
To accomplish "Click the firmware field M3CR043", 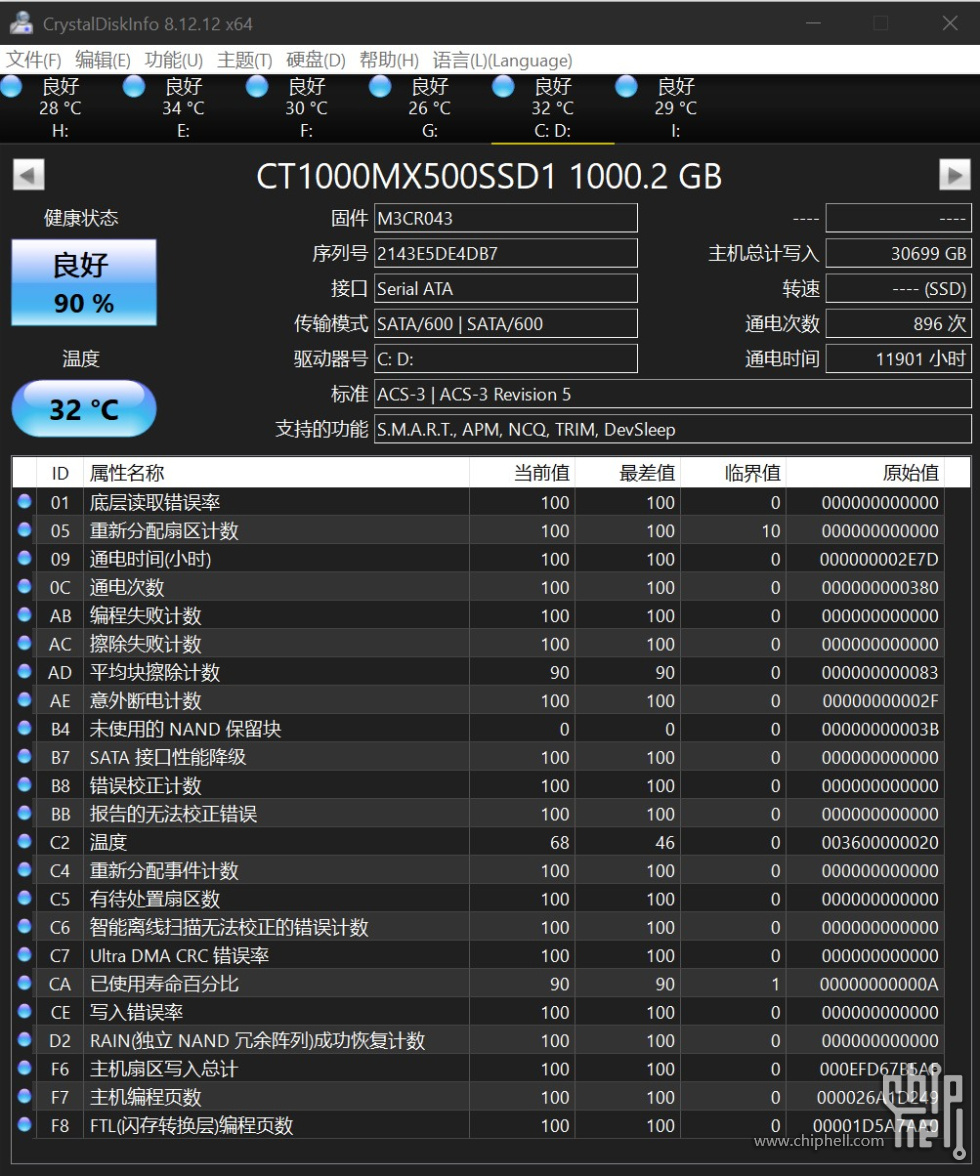I will point(505,218).
